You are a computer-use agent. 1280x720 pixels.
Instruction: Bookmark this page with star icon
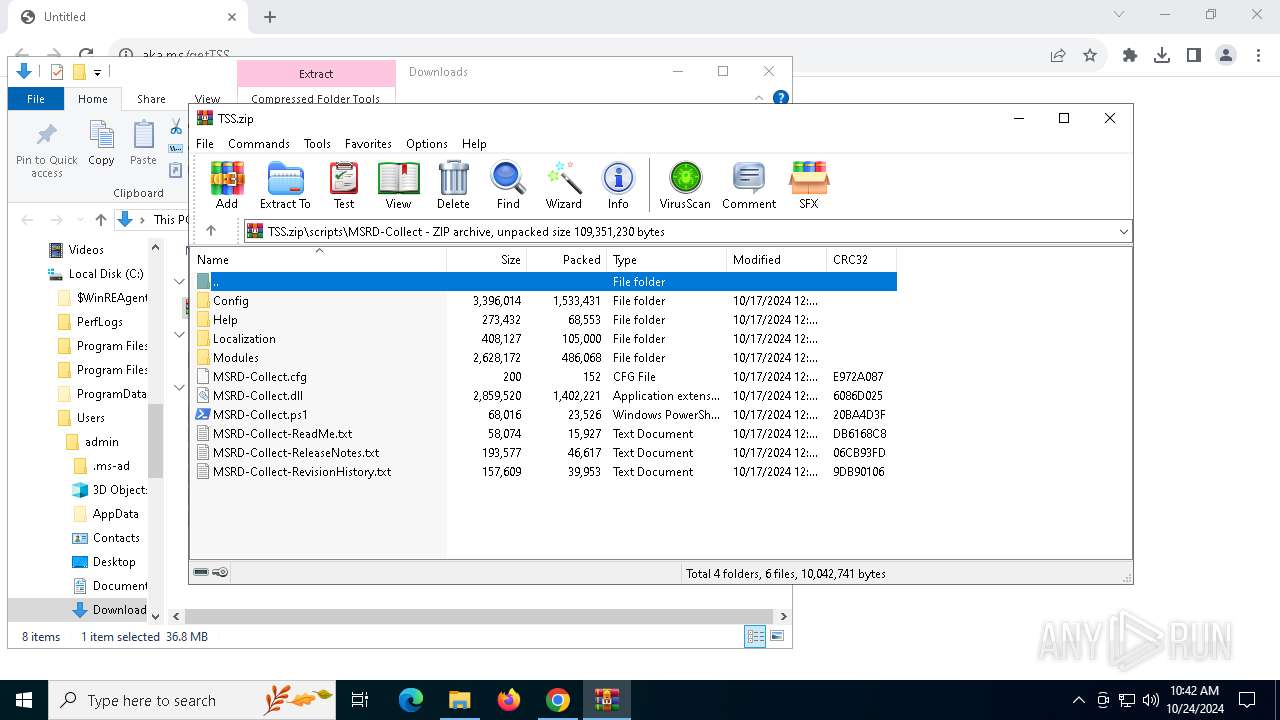pyautogui.click(x=1090, y=56)
